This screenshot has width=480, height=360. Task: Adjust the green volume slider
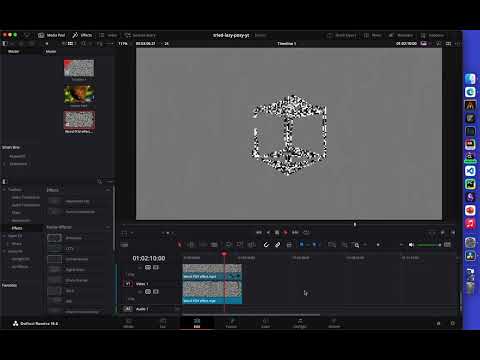(429, 245)
